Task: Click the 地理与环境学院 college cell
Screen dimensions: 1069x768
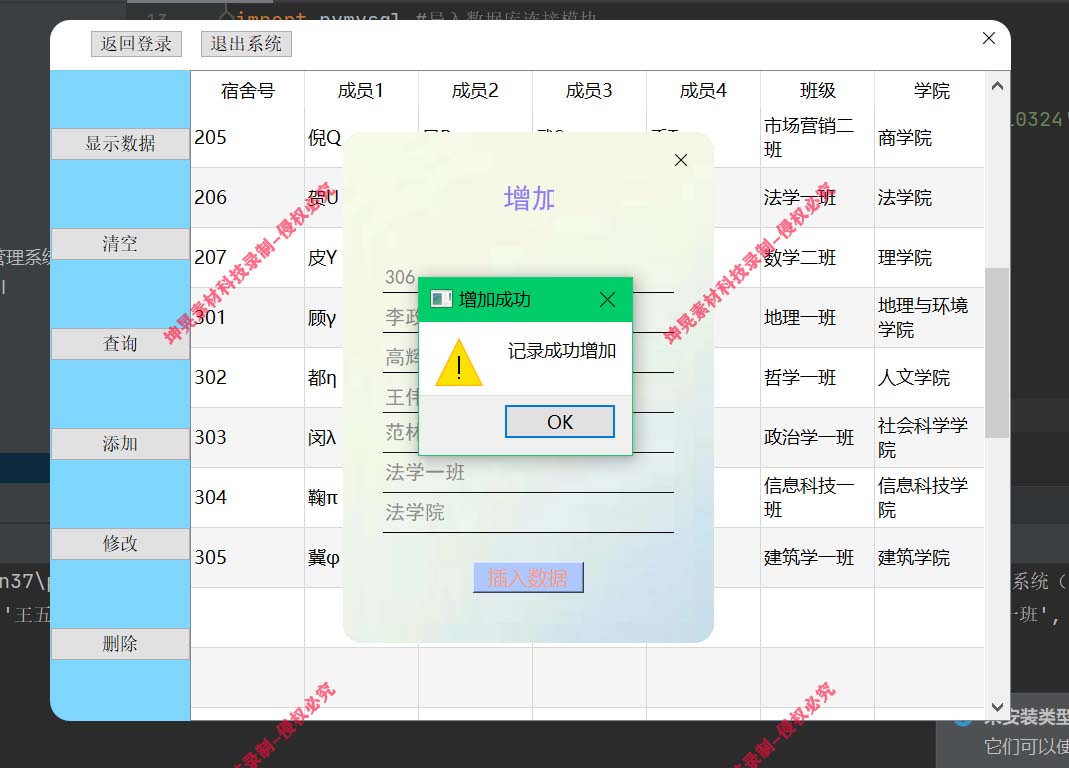Action: [x=930, y=318]
